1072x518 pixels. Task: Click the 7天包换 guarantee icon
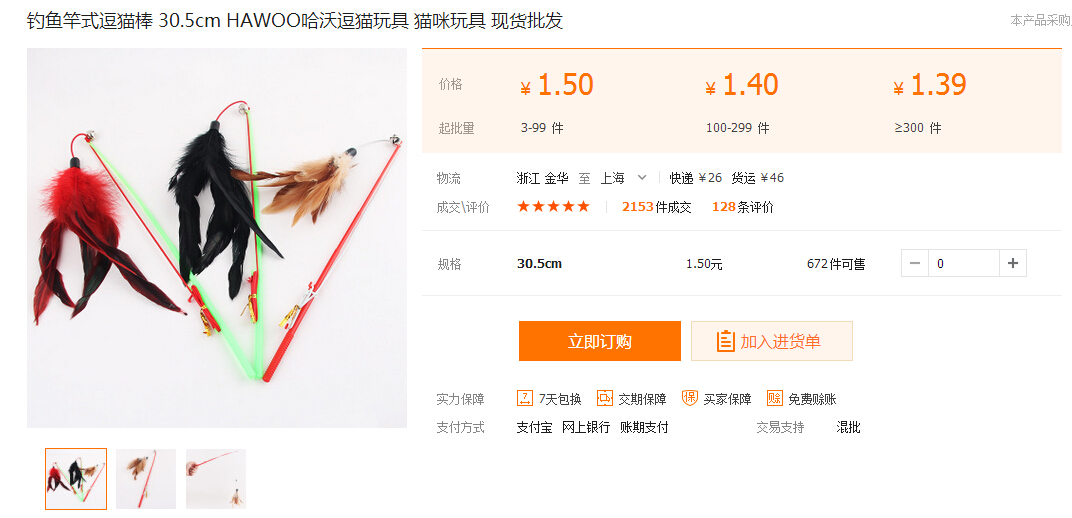524,398
